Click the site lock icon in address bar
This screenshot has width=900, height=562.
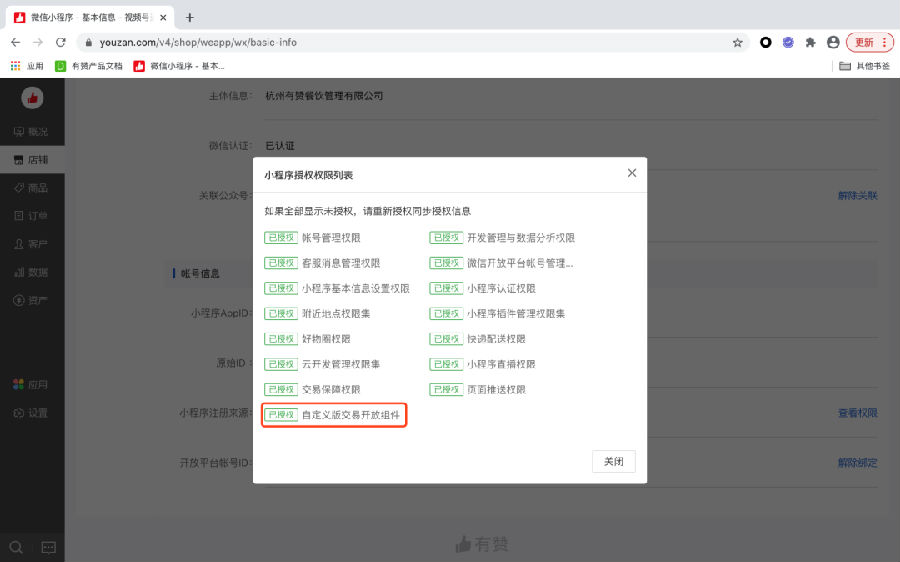88,42
